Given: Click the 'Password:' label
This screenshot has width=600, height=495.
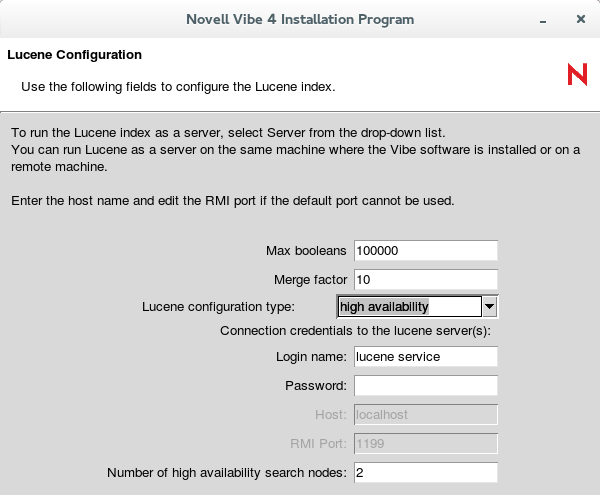Looking at the screenshot, I should 315,385.
